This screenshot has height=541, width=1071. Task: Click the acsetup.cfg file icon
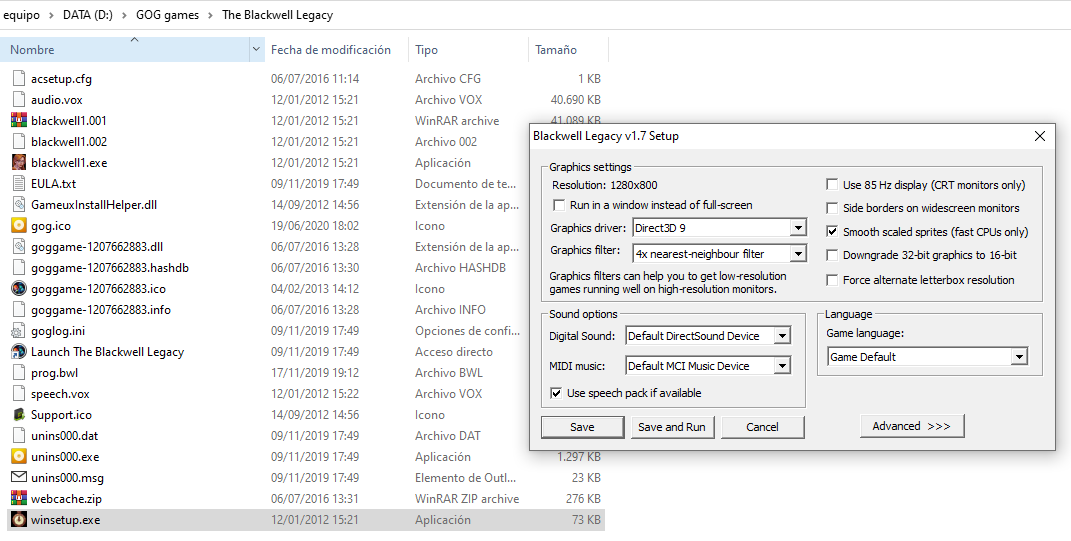coord(18,79)
